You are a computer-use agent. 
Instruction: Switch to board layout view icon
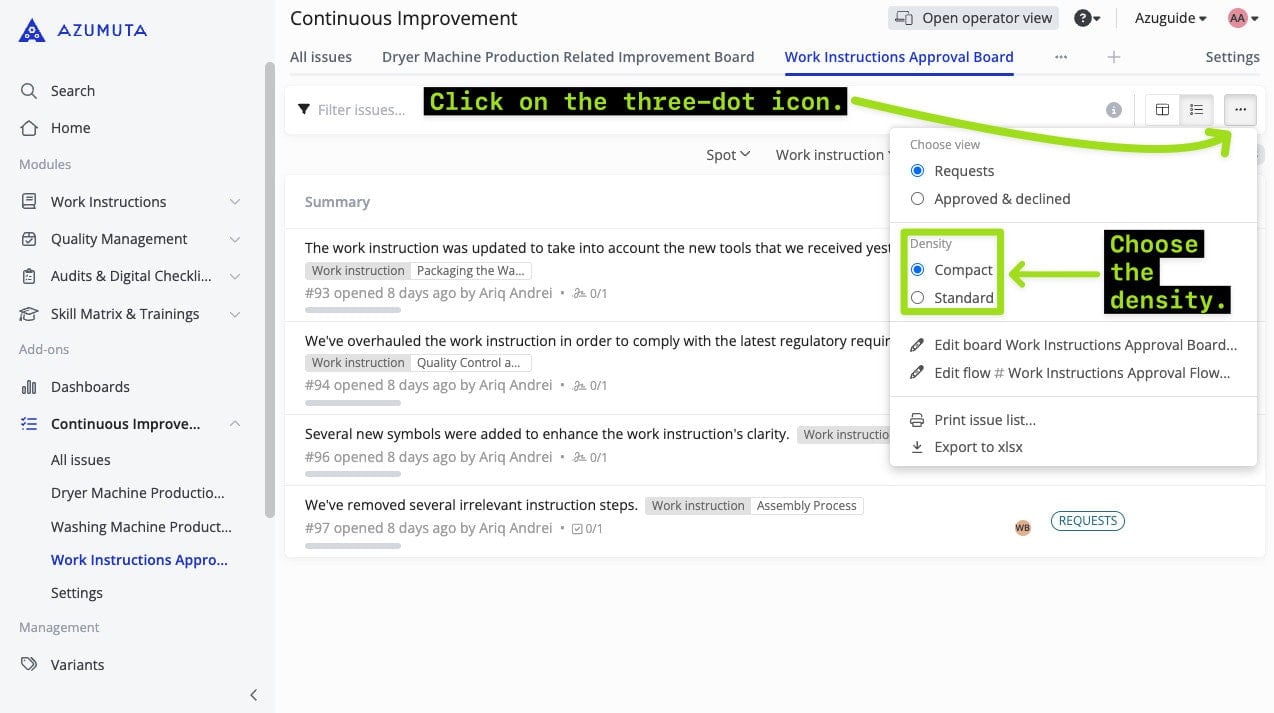tap(1162, 110)
